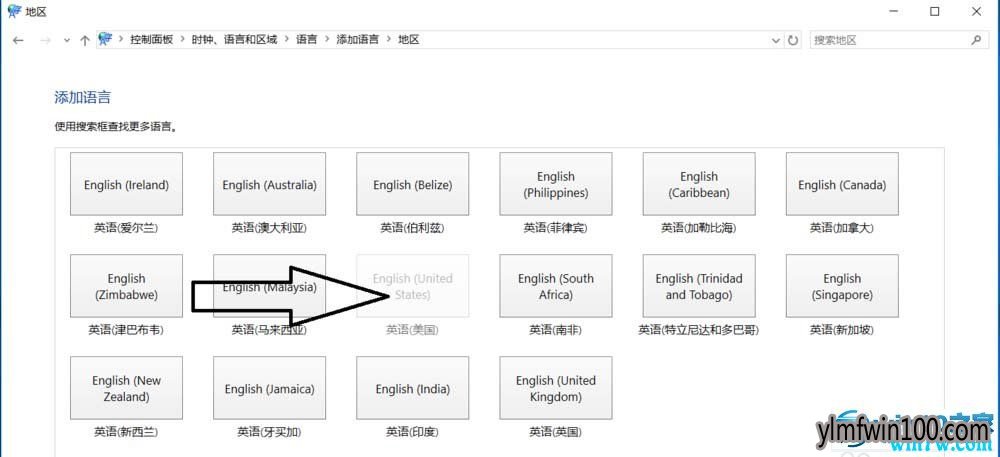This screenshot has width=1000, height=457.
Task: Click the 英语(英国) label
Action: tap(555, 432)
